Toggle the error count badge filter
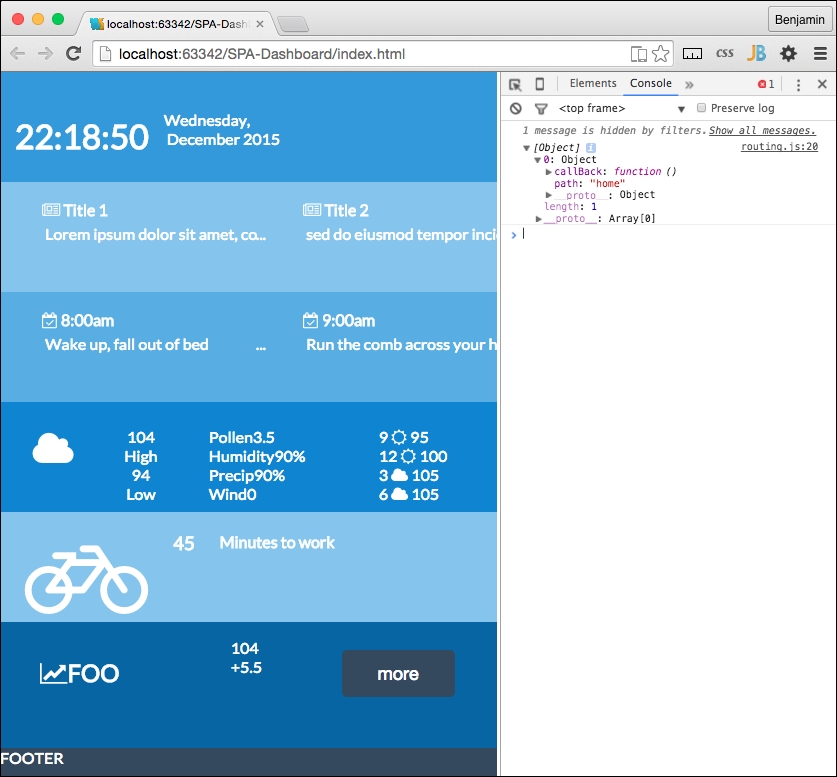 [x=763, y=84]
